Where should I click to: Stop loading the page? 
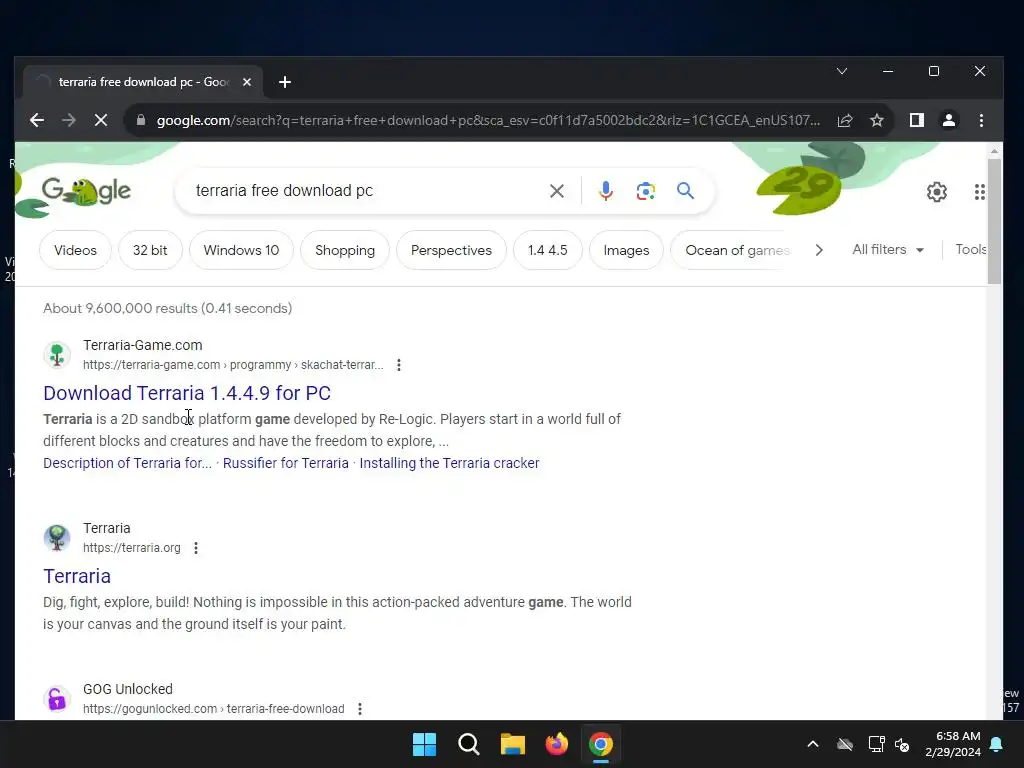tap(101, 120)
